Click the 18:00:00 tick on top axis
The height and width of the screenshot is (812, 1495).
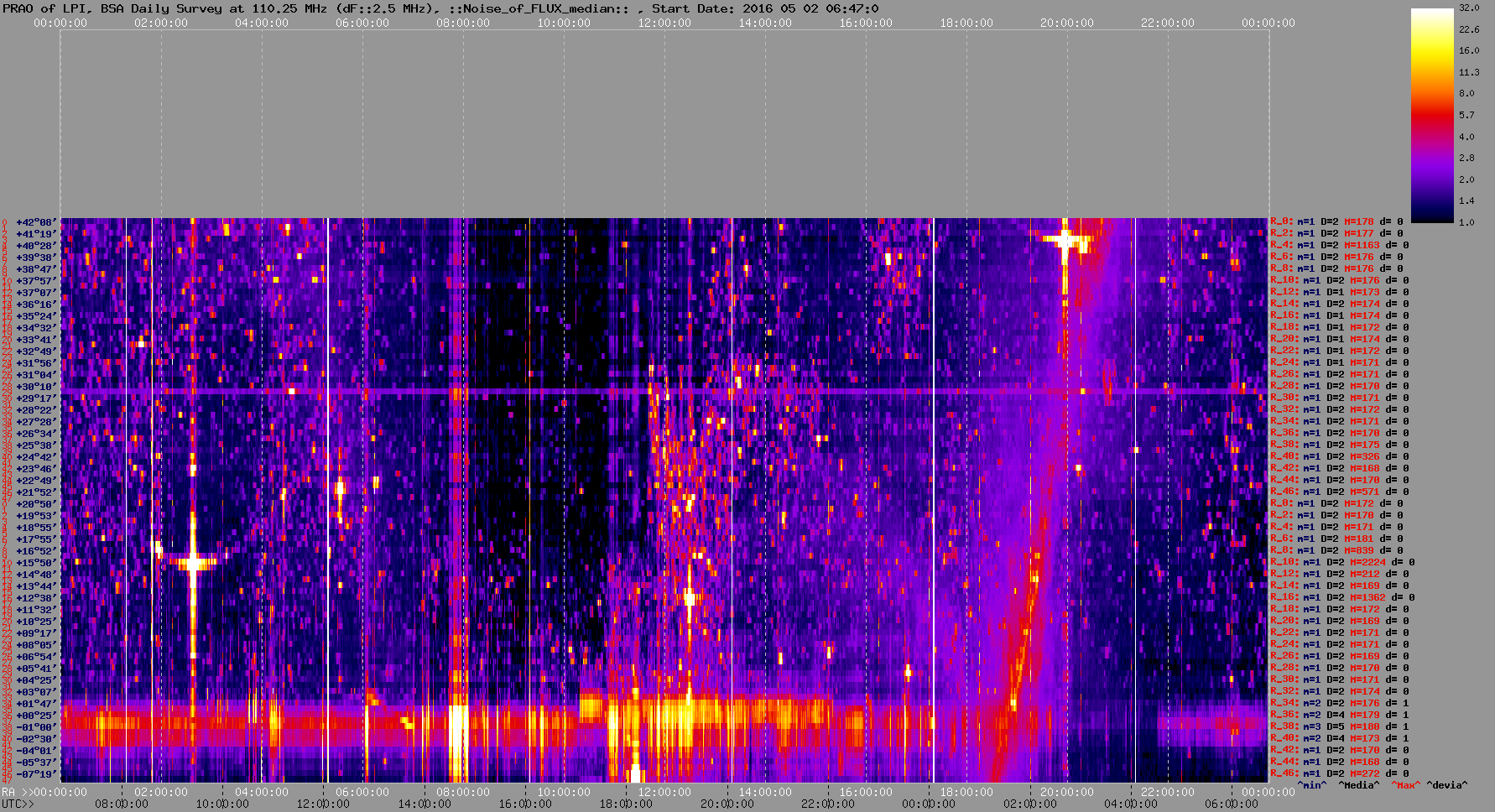click(x=966, y=23)
